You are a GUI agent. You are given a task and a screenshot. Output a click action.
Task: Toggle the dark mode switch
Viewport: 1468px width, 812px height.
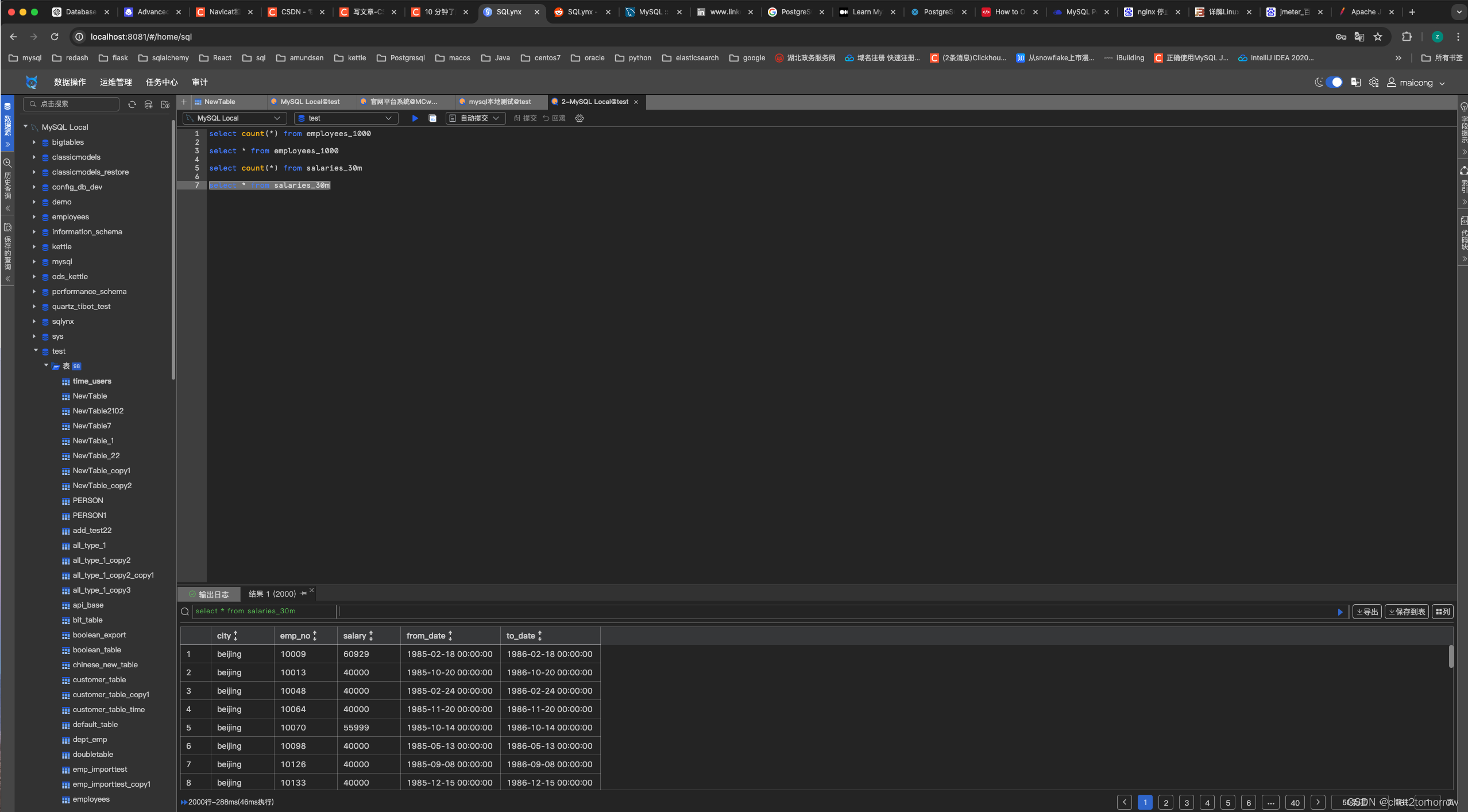[1334, 82]
